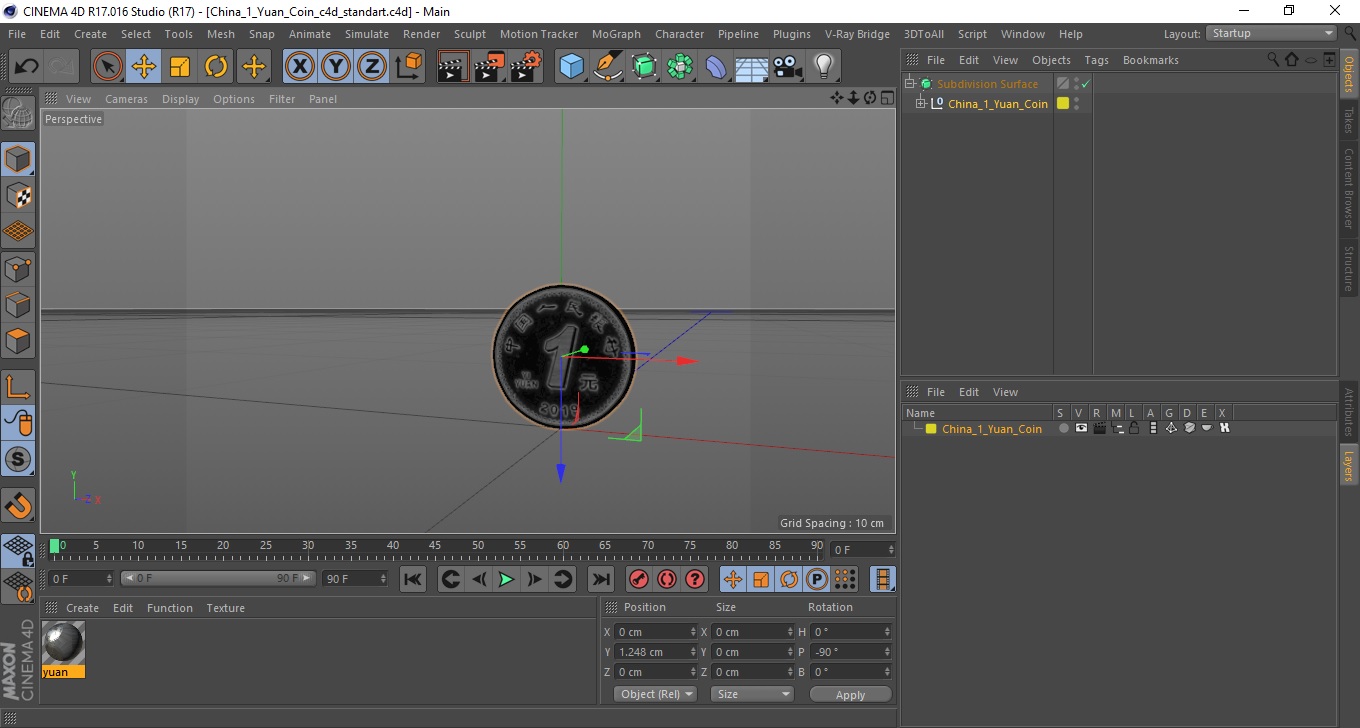Select the yuan material thumbnail
Image resolution: width=1360 pixels, height=728 pixels.
(63, 642)
